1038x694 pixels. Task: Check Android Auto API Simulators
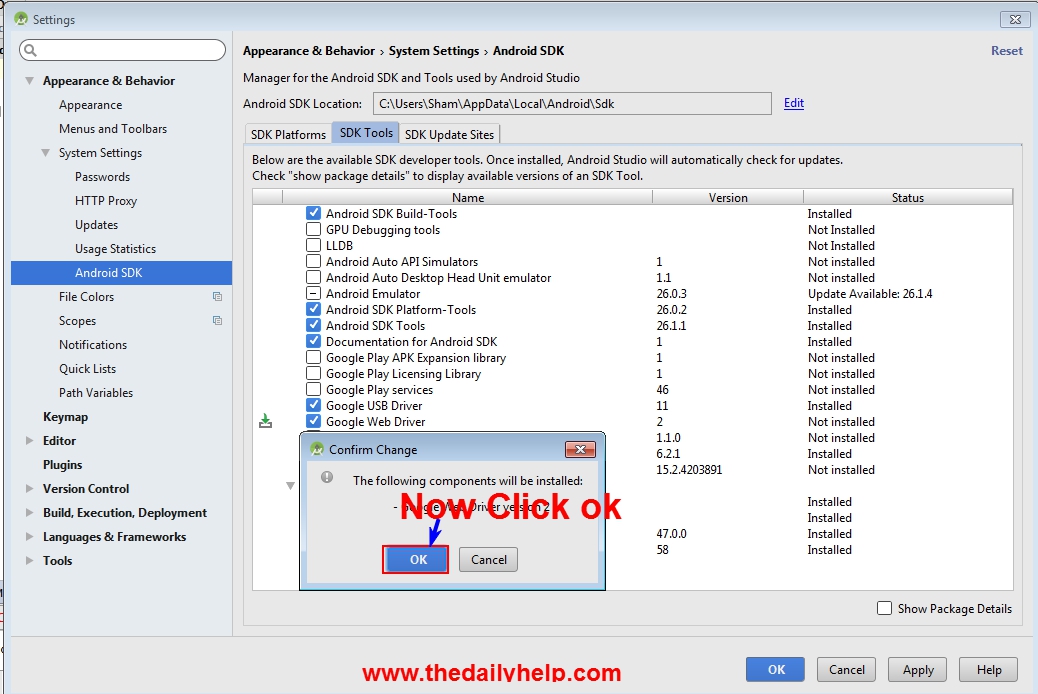[314, 262]
